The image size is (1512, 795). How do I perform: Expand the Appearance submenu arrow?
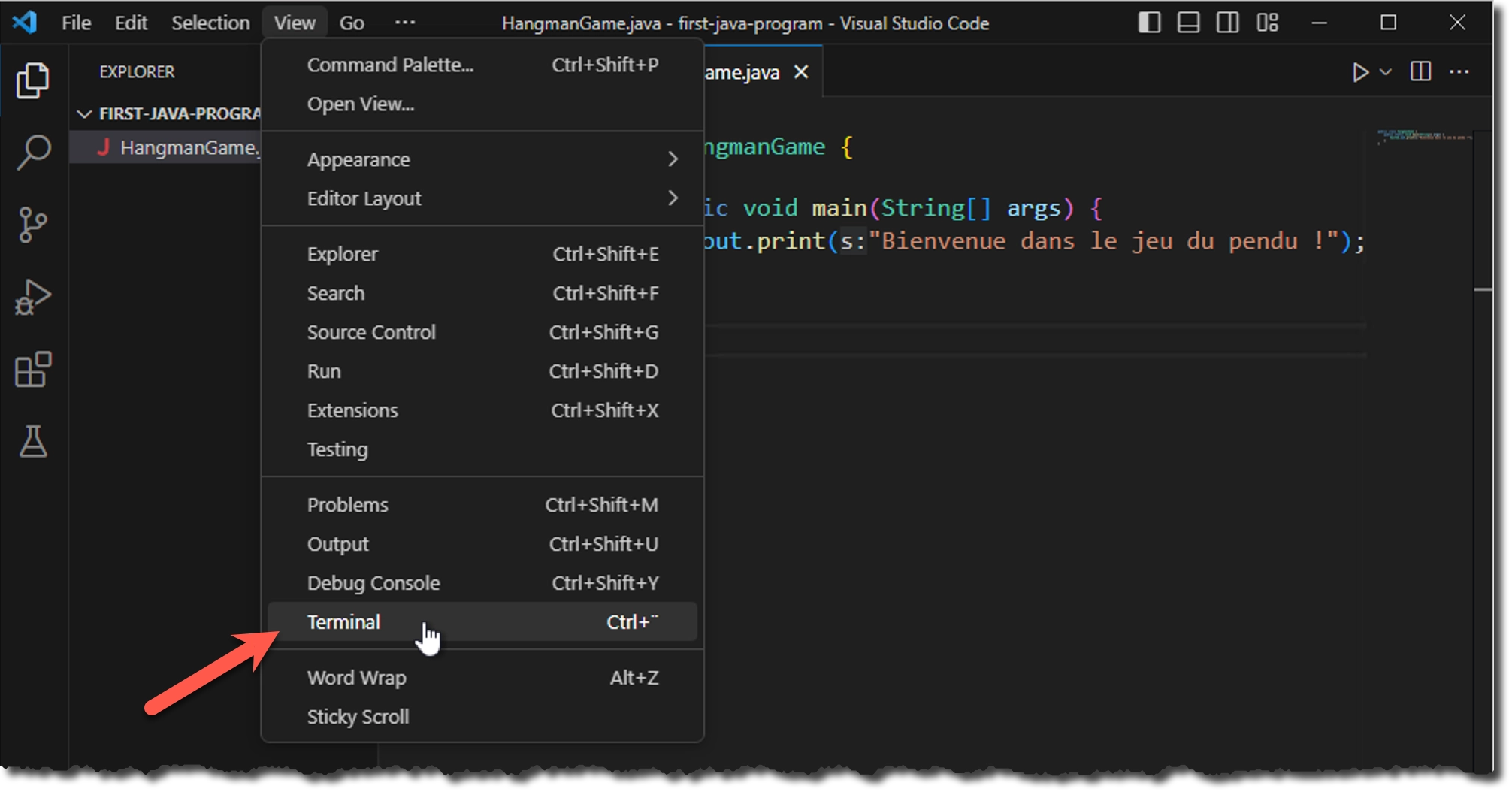point(673,159)
